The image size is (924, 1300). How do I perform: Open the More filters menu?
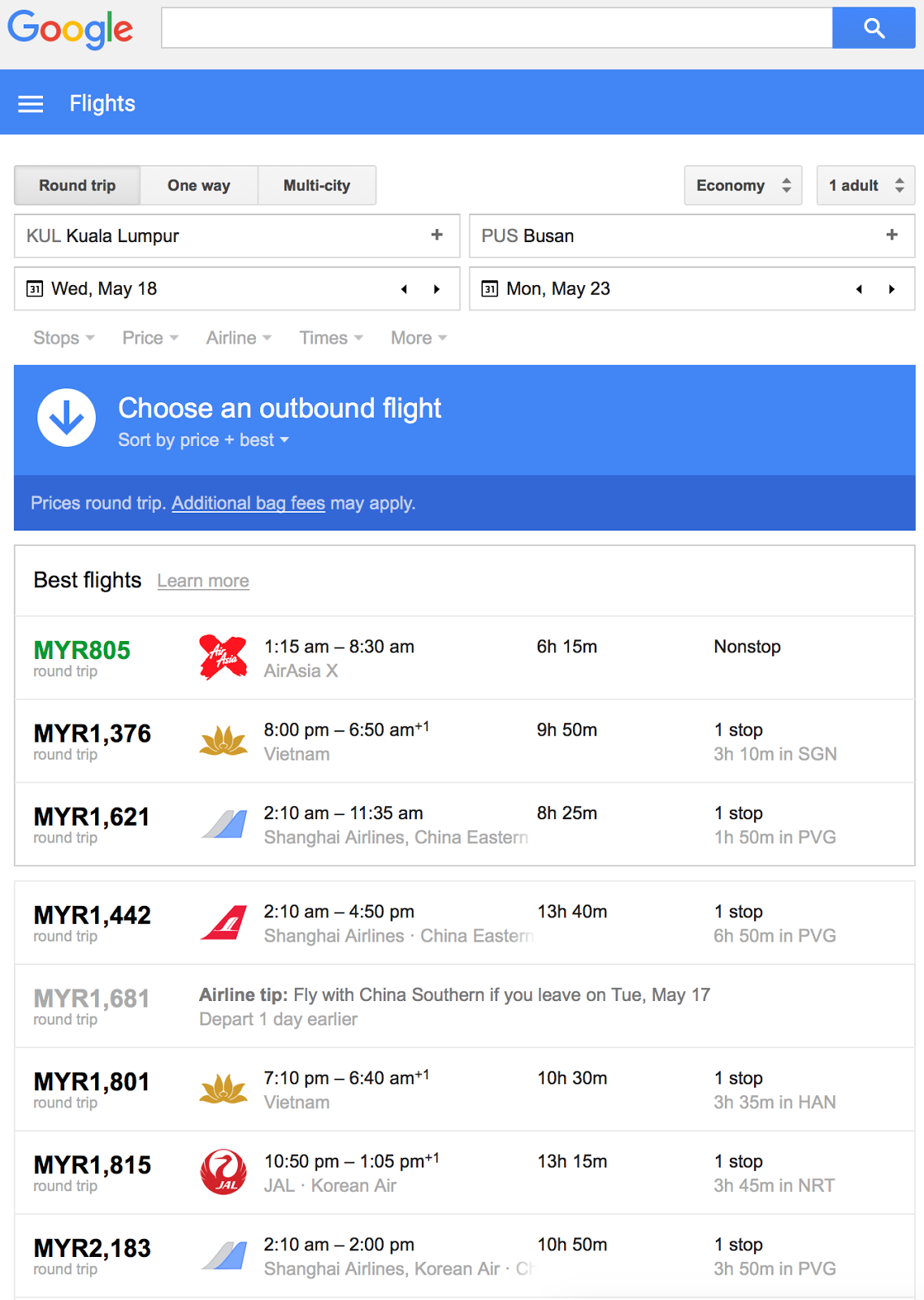417,338
